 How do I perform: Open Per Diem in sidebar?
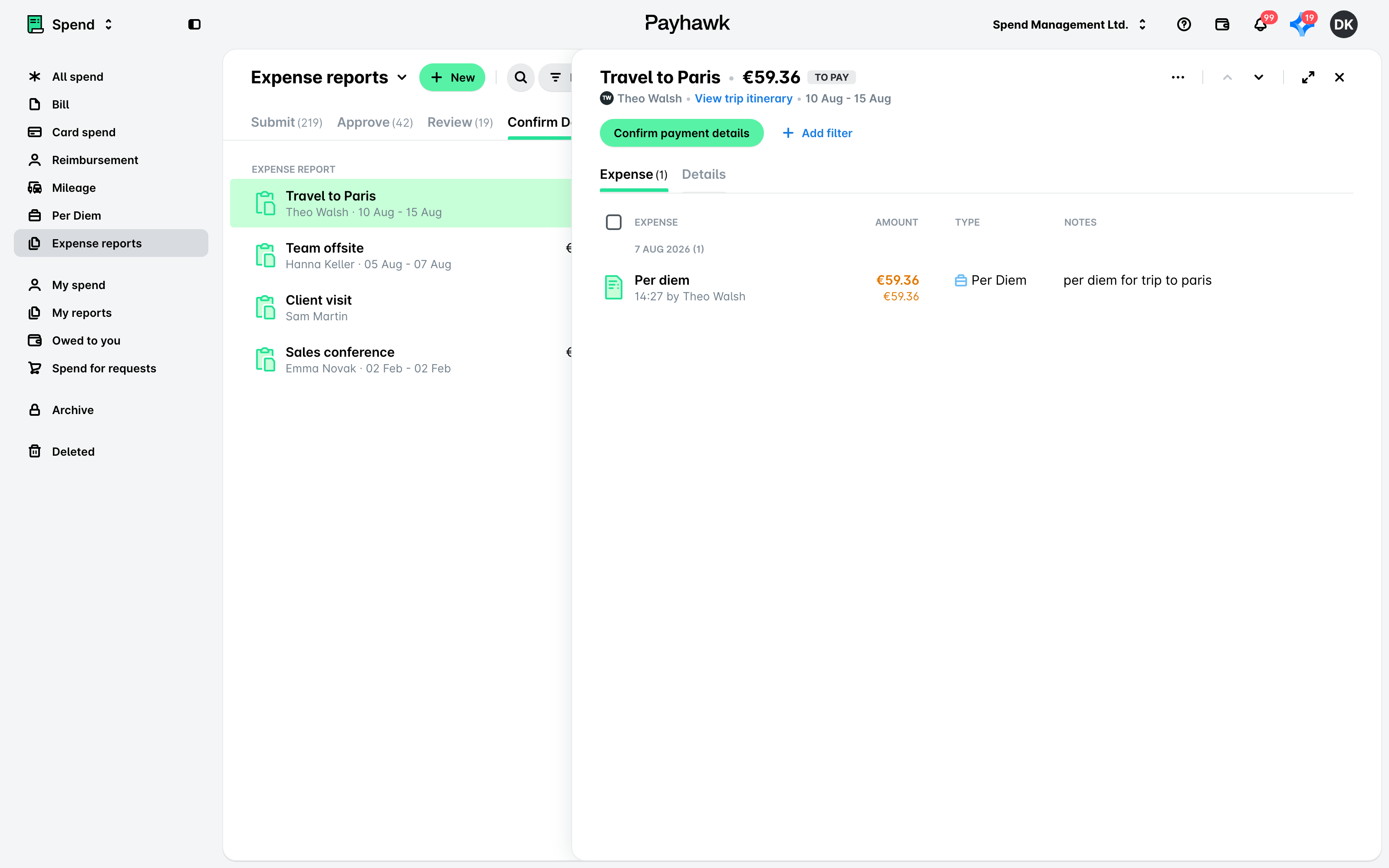click(x=111, y=216)
